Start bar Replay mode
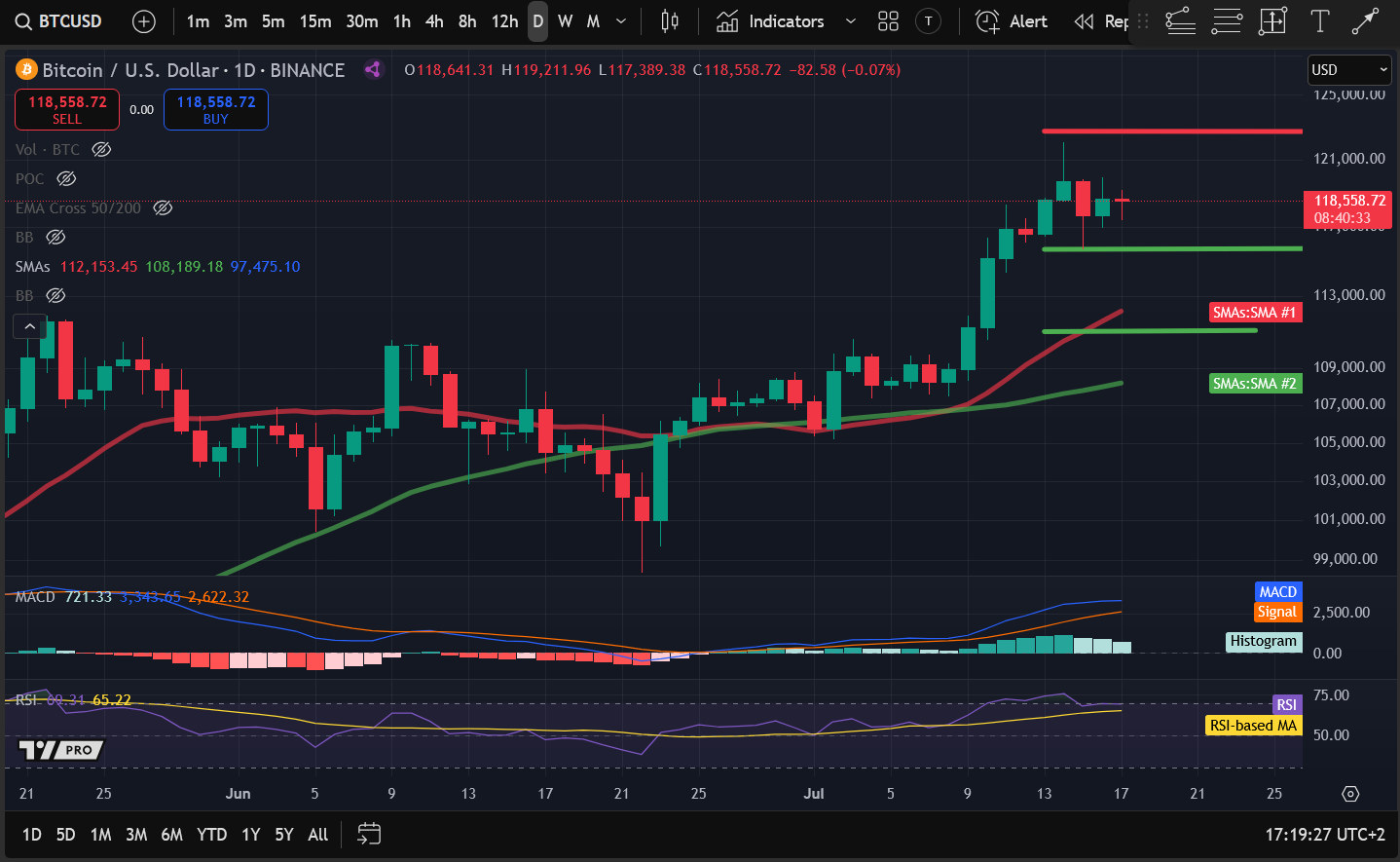The image size is (1400, 862). point(1100,21)
